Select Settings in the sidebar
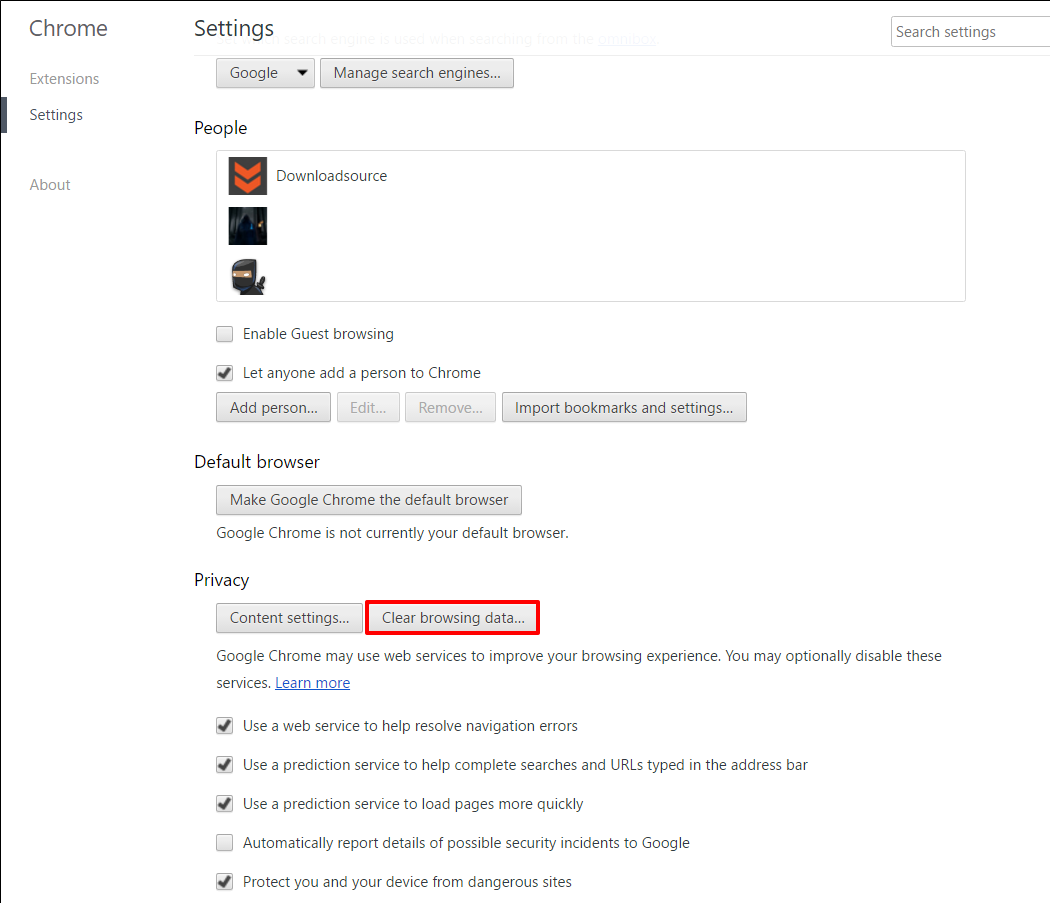This screenshot has width=1050, height=903. pyautogui.click(x=56, y=115)
